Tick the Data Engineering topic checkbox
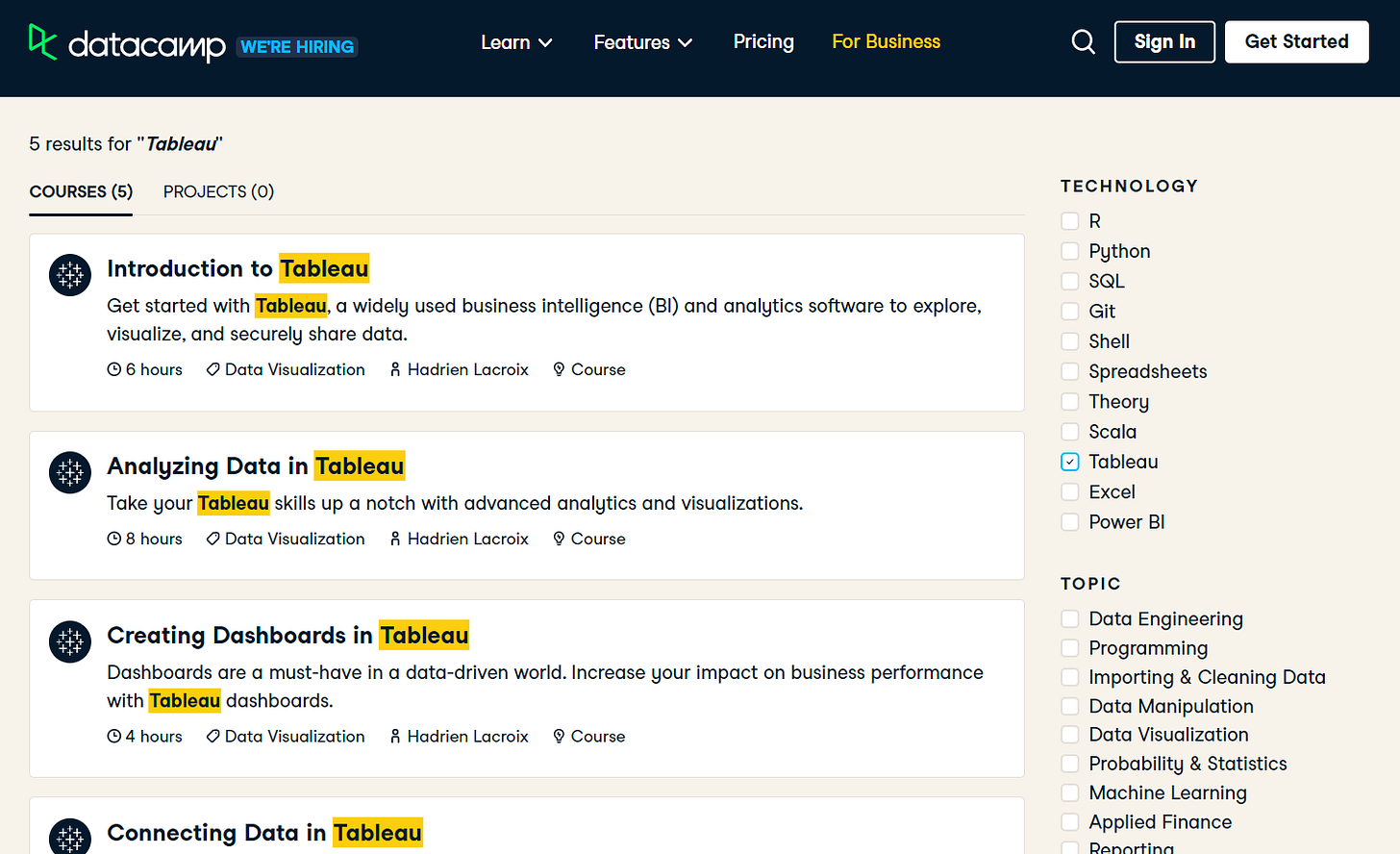Screen dimensions: 1400x854 pos(1070,618)
